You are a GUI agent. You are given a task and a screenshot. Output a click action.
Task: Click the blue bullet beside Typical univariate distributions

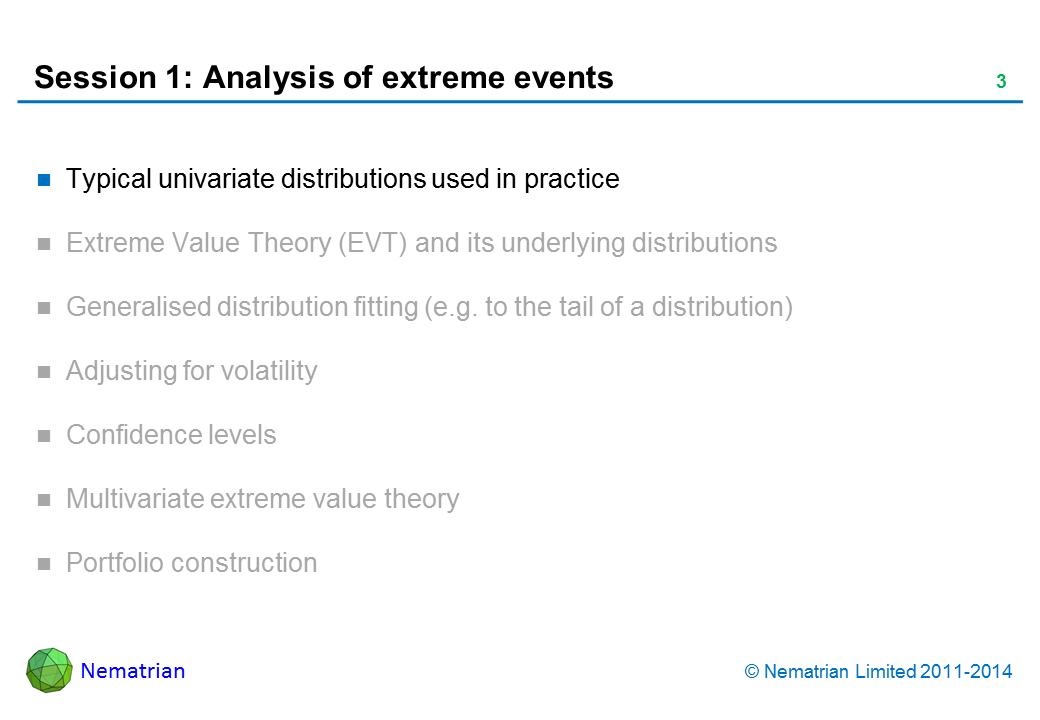click(x=44, y=180)
